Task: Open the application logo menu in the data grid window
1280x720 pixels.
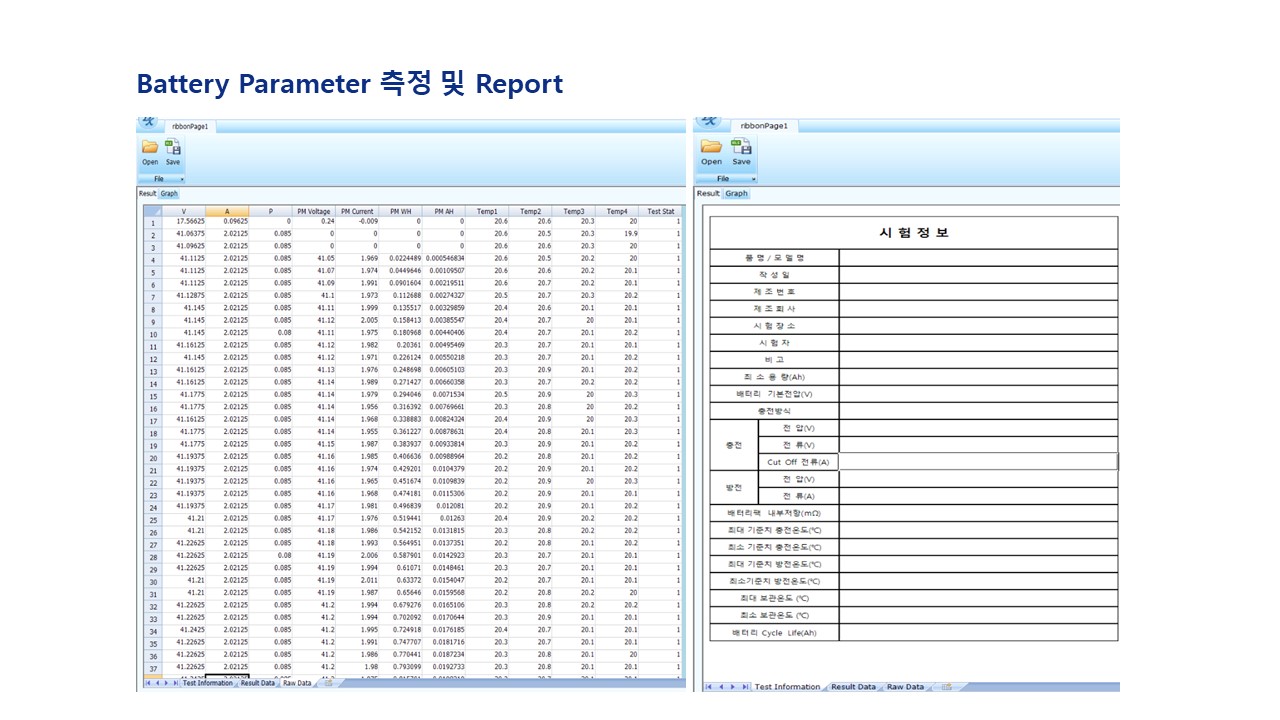Action: click(x=149, y=121)
